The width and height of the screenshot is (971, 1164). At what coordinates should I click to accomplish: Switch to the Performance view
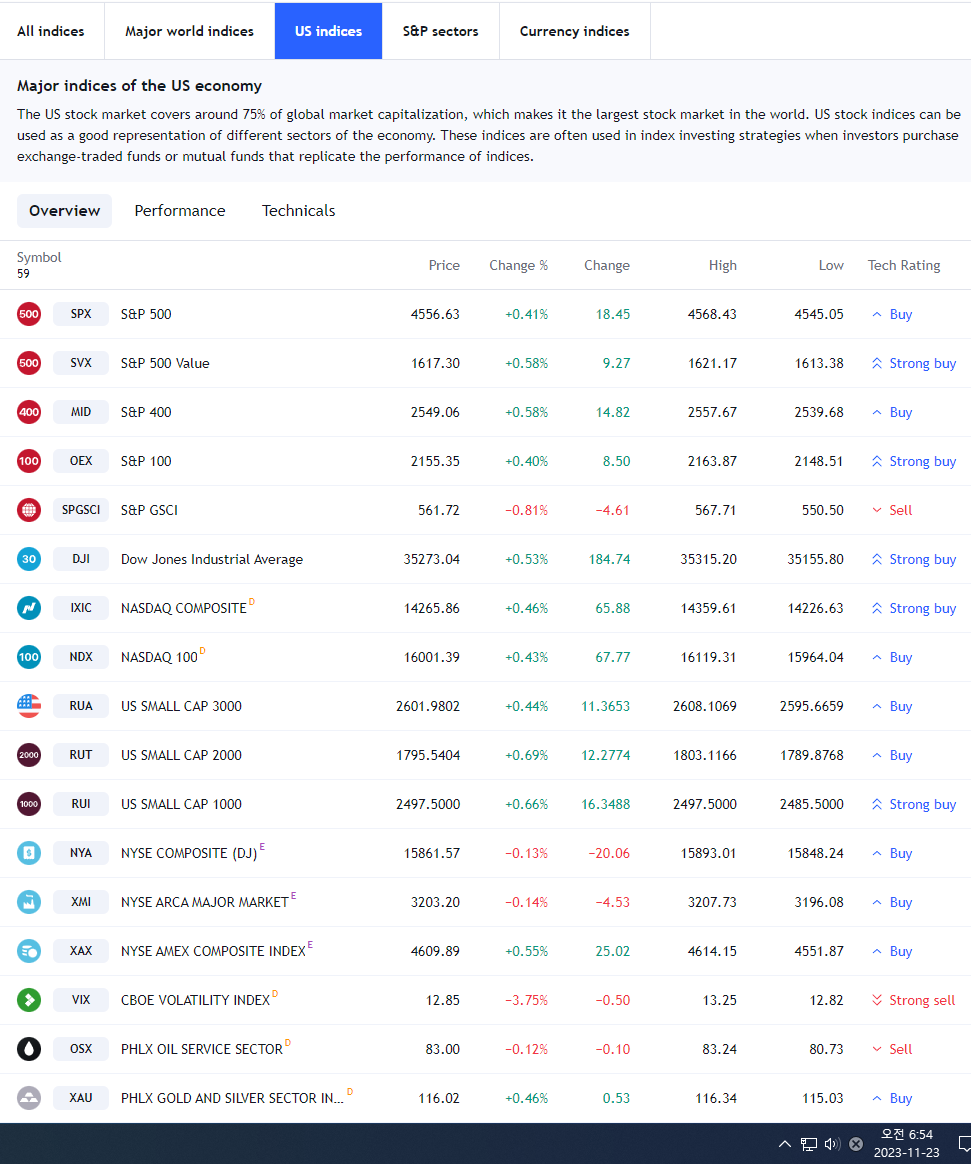pos(180,211)
